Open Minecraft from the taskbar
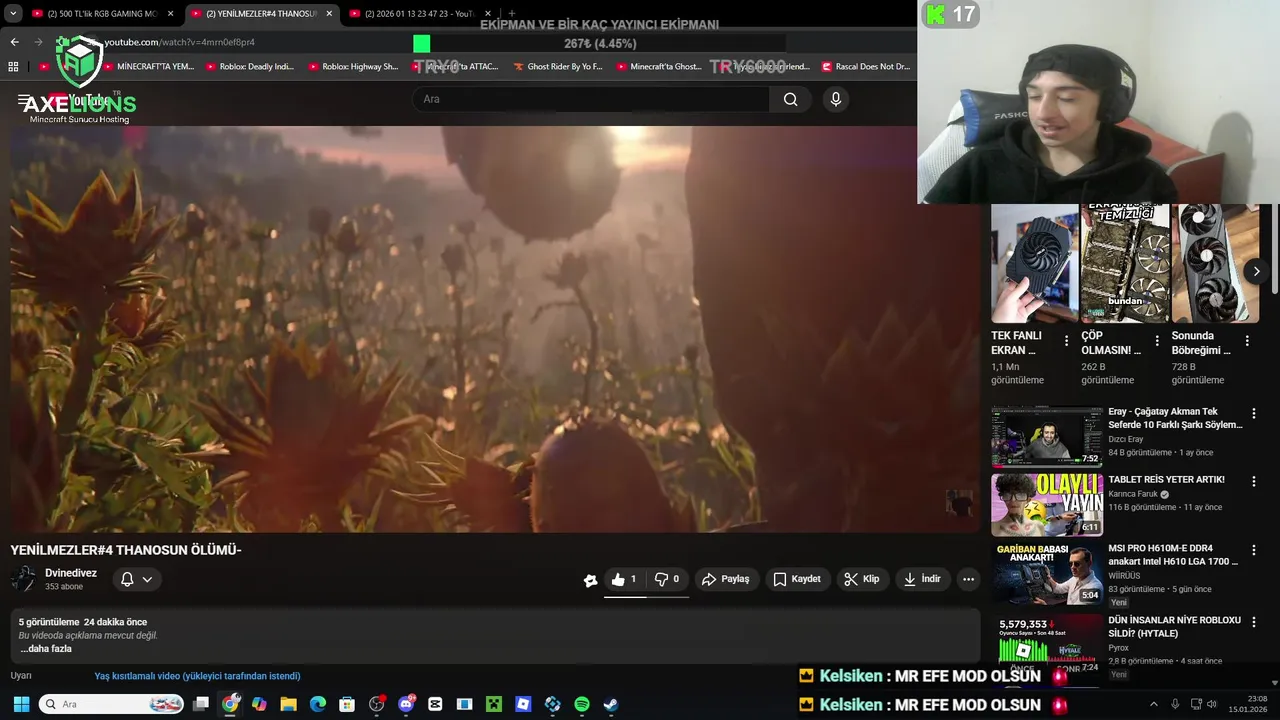The width and height of the screenshot is (1280, 720). (x=494, y=704)
